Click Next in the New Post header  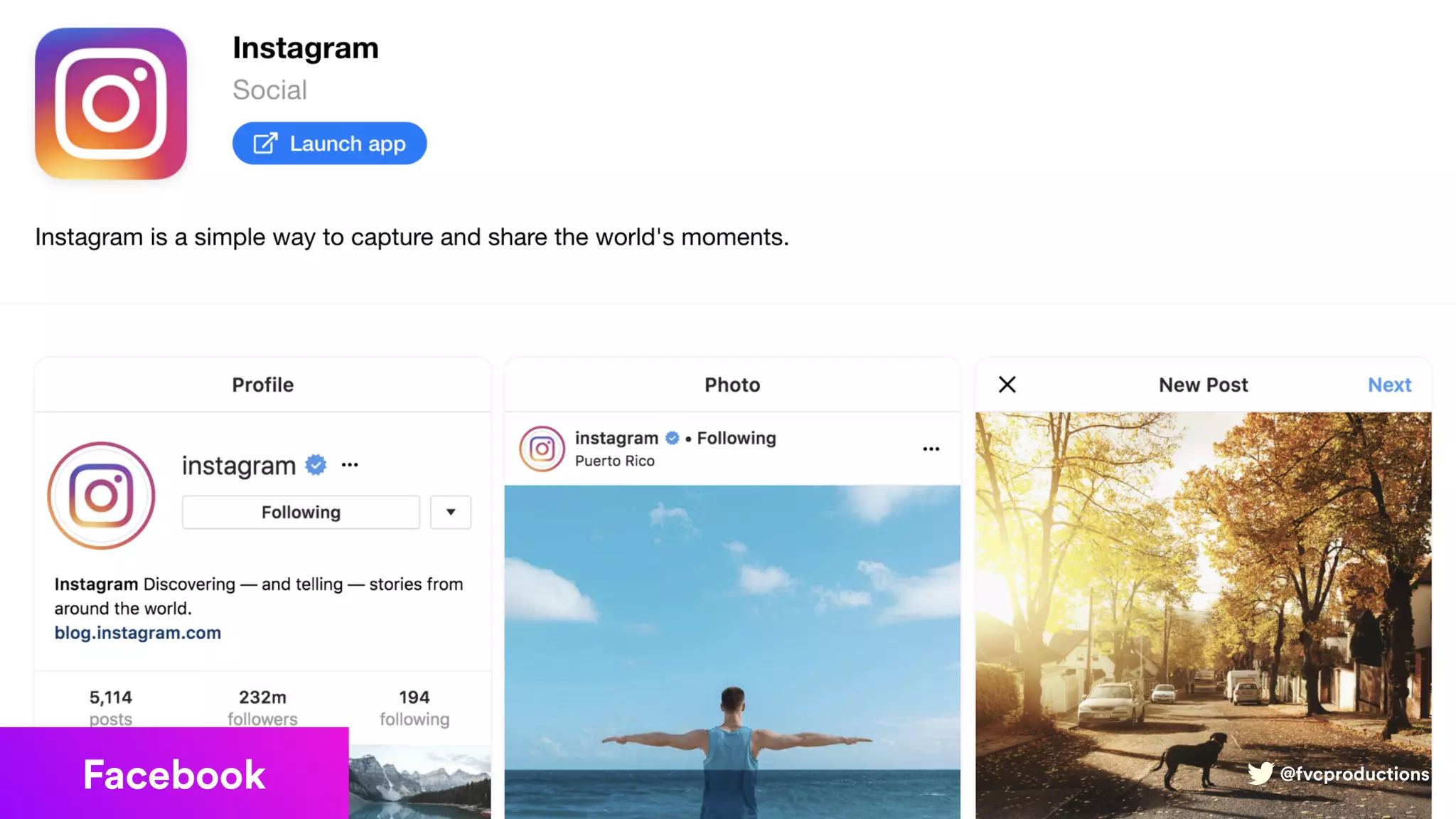point(1389,385)
